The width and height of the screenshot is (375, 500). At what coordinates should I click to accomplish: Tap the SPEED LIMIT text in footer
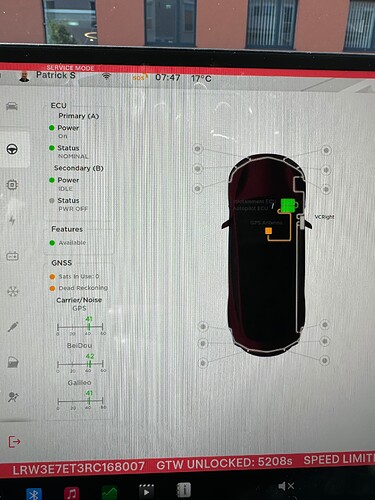[339, 459]
